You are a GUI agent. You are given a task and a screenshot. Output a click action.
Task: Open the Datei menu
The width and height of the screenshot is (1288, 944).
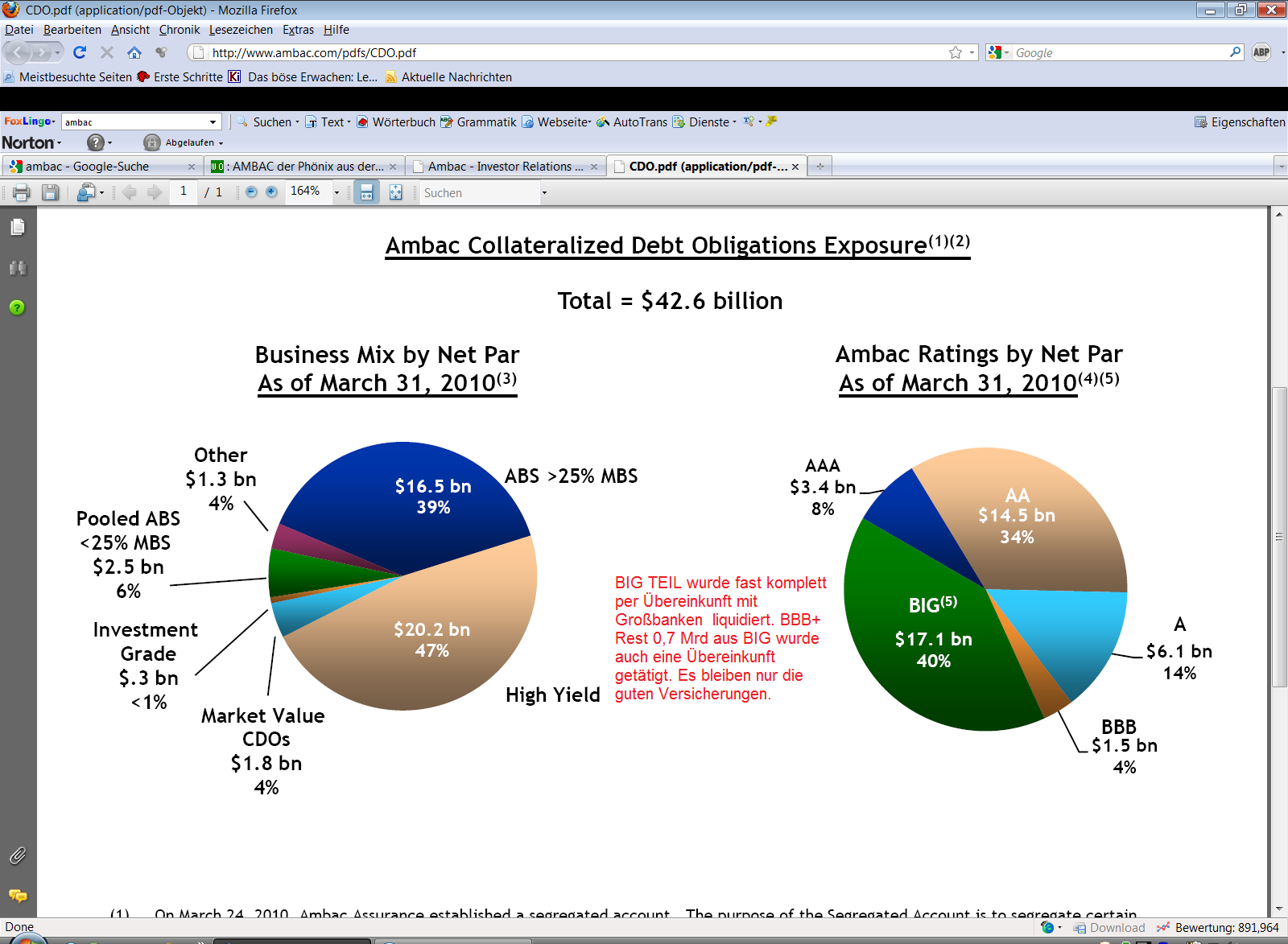pos(19,30)
